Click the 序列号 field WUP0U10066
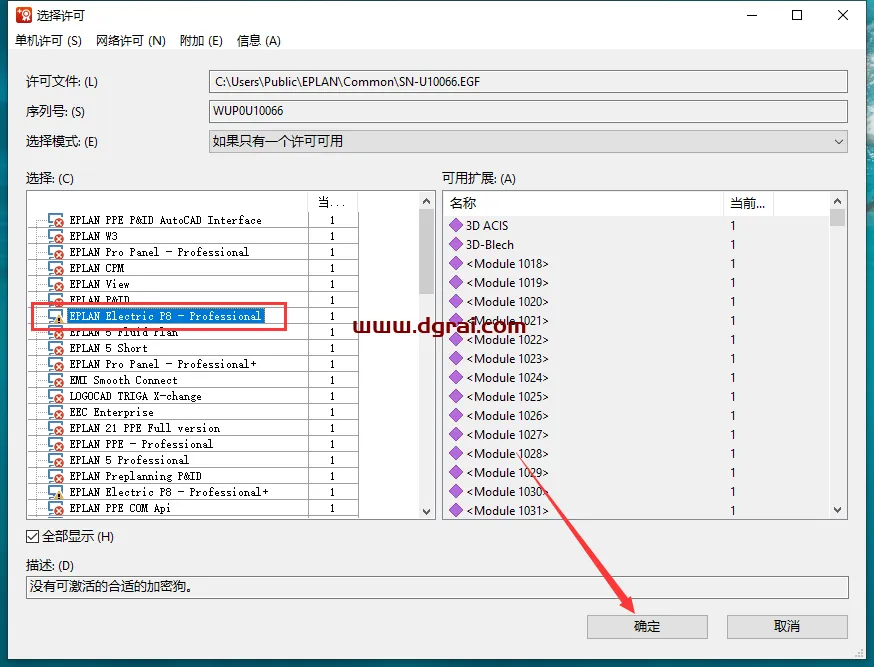Screen dimensions: 874x667 coord(528,111)
